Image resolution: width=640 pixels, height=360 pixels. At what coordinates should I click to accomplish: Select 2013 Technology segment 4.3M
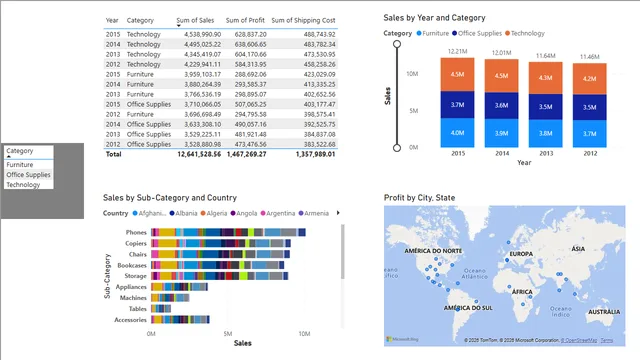[x=545, y=78]
